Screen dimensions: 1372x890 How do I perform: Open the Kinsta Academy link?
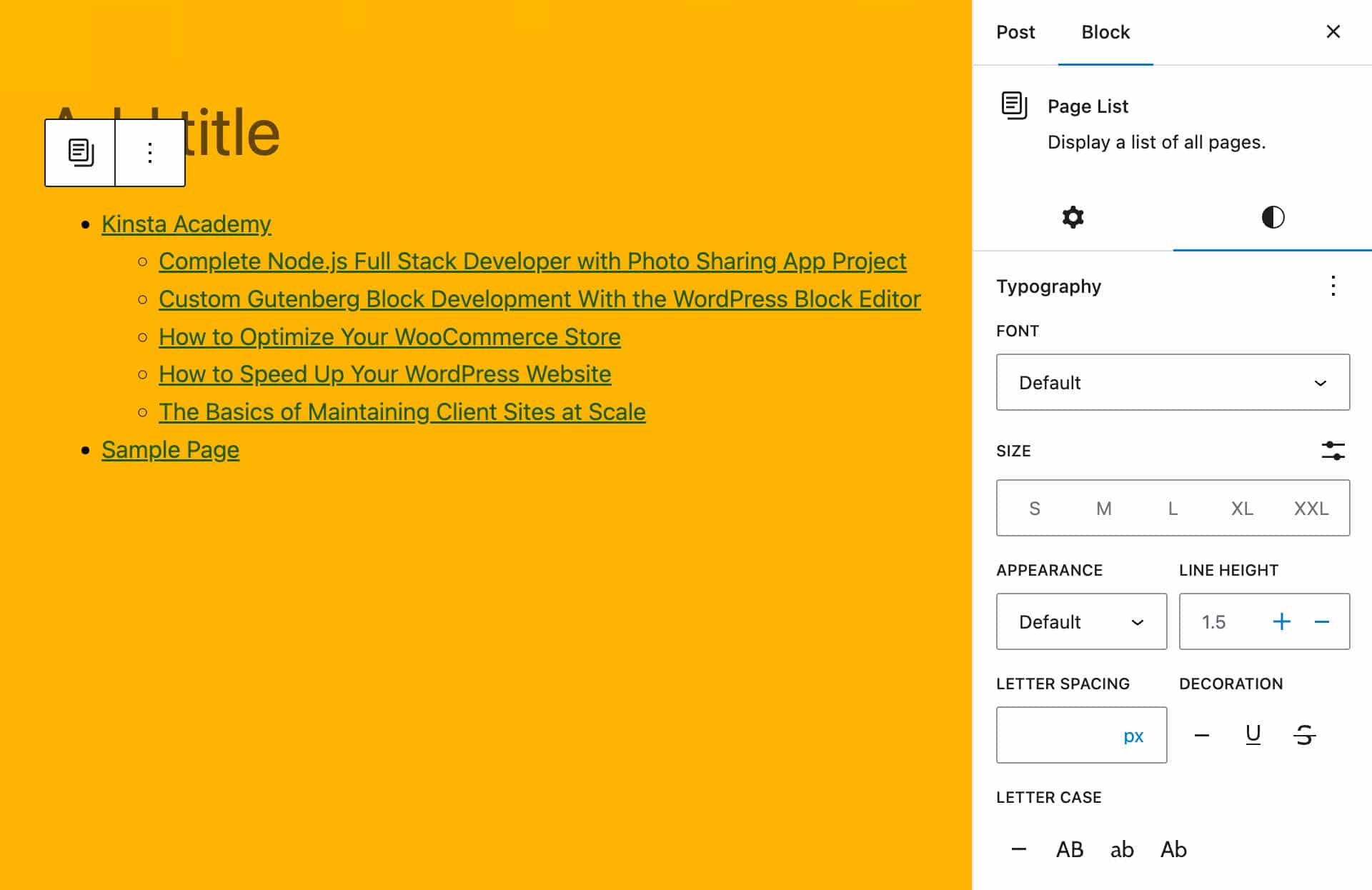coord(186,224)
